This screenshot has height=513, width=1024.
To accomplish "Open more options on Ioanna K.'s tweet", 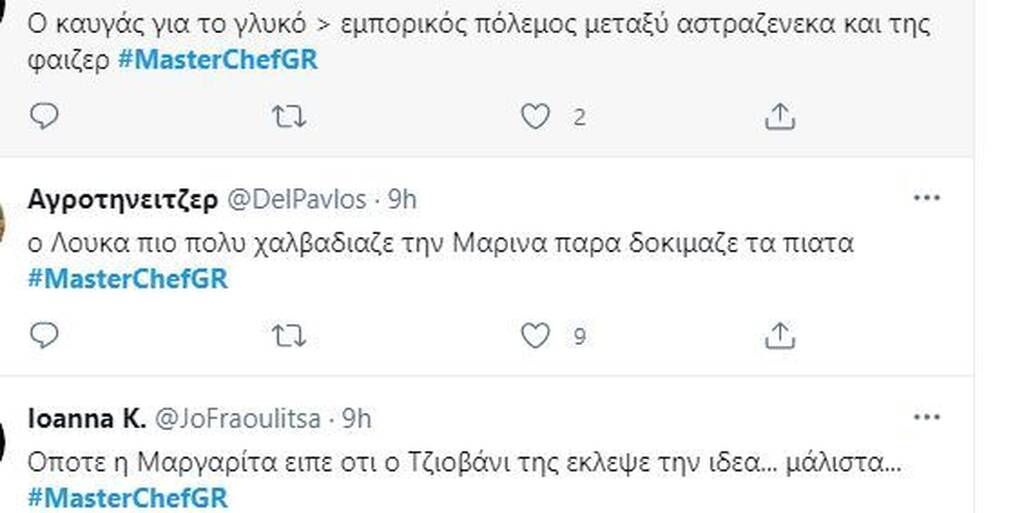I will pyautogui.click(x=927, y=416).
